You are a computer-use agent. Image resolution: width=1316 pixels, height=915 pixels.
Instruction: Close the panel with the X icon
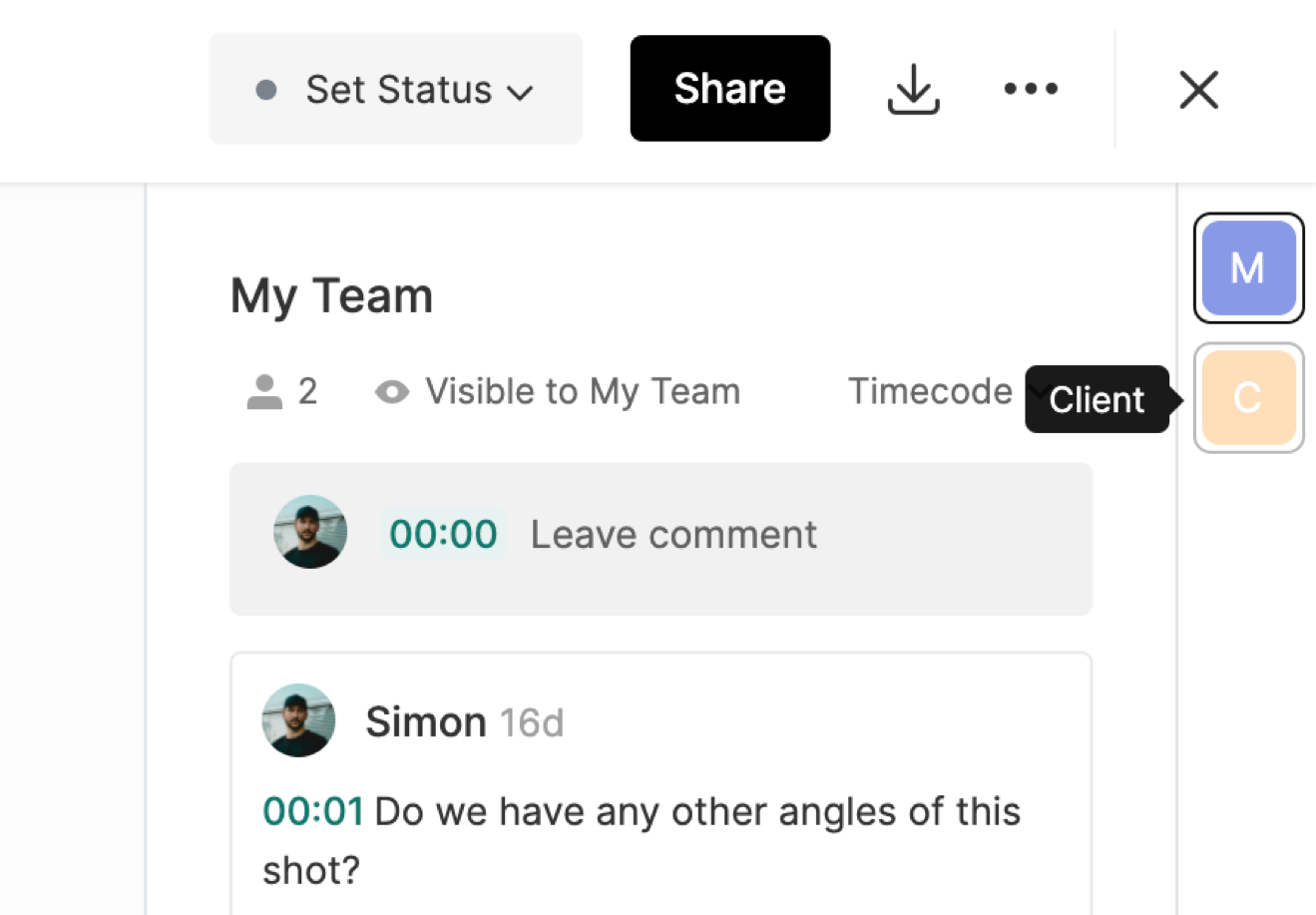[x=1198, y=90]
